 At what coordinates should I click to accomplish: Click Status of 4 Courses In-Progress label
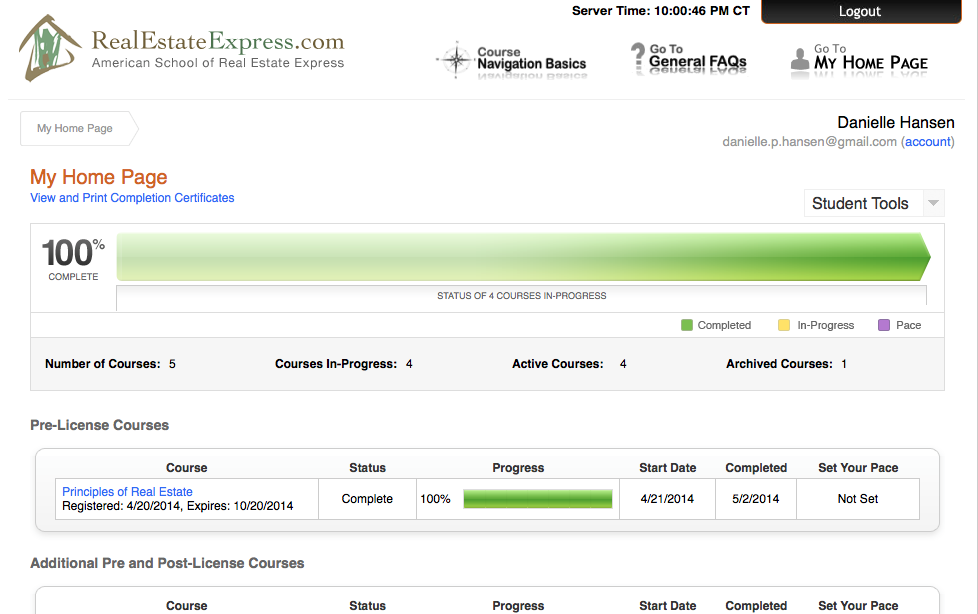521,296
